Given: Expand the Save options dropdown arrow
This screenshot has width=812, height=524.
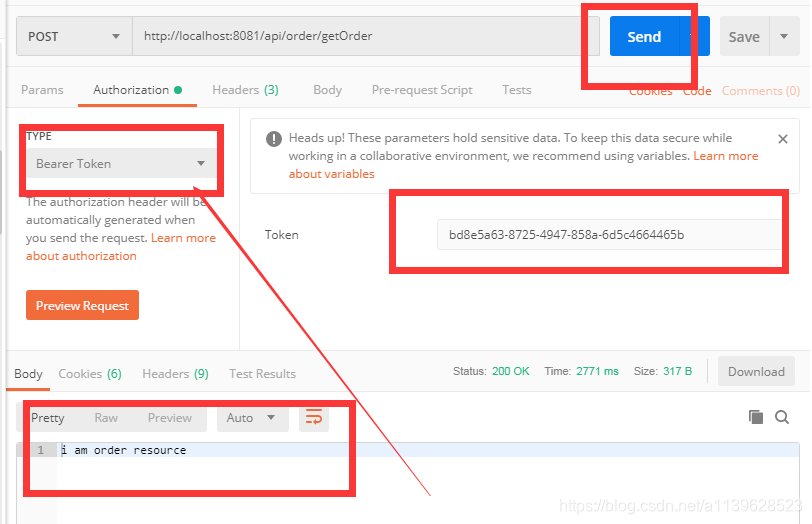Looking at the screenshot, I should [x=784, y=36].
